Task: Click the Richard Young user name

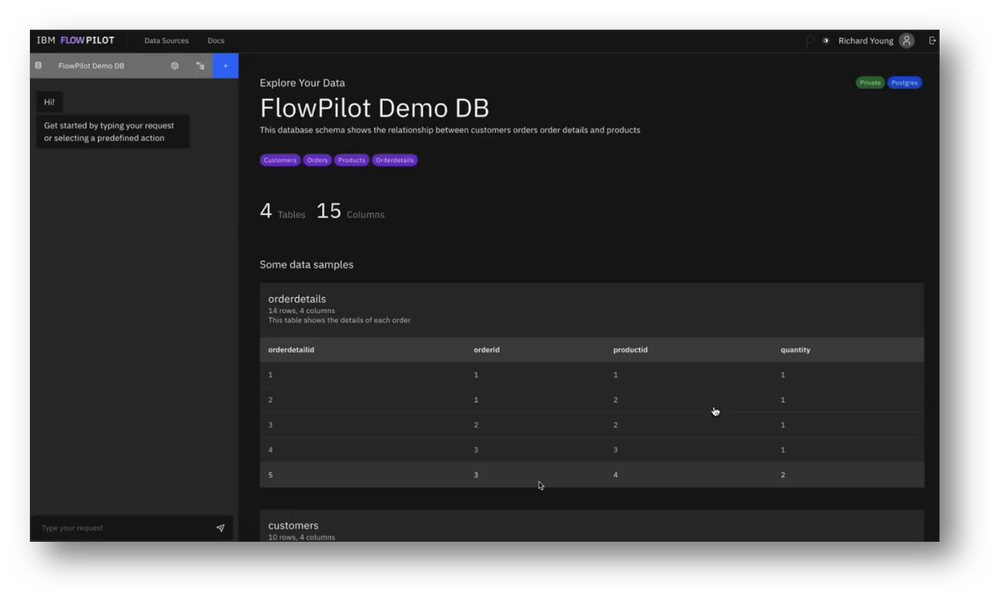Action: pyautogui.click(x=865, y=41)
